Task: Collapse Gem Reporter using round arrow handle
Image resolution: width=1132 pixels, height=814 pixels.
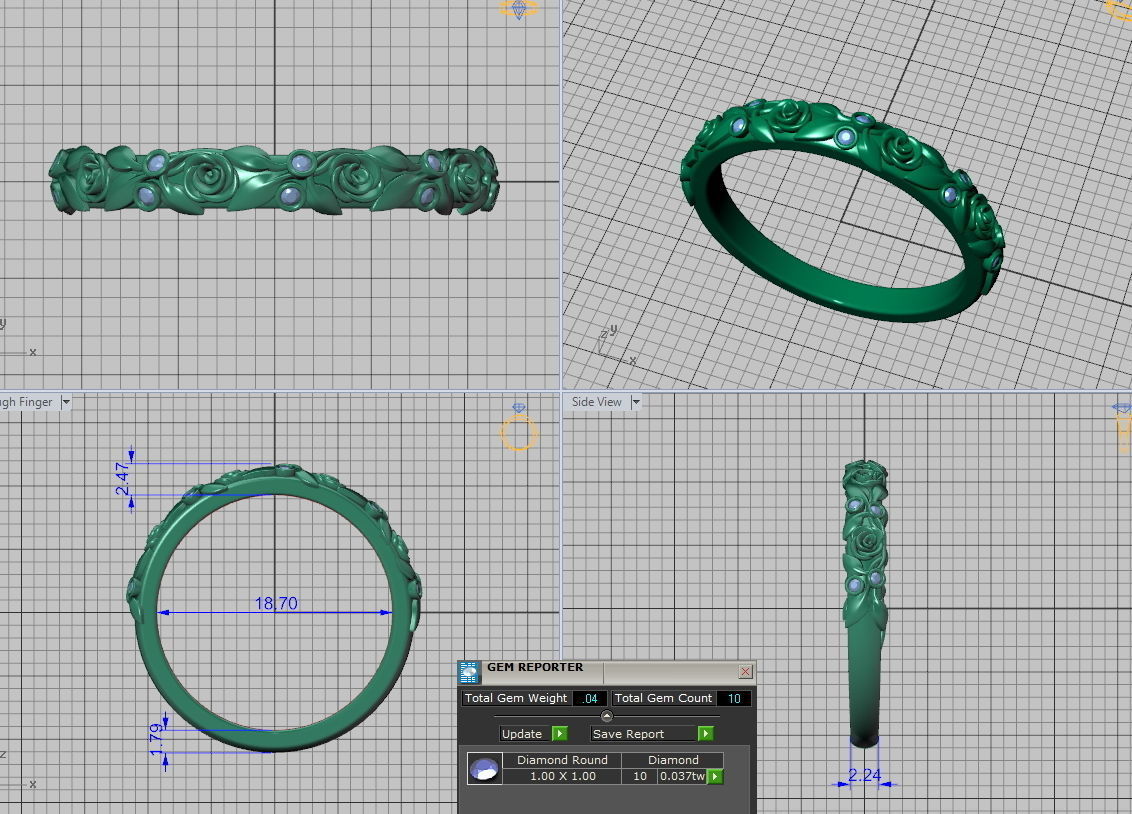Action: click(606, 716)
